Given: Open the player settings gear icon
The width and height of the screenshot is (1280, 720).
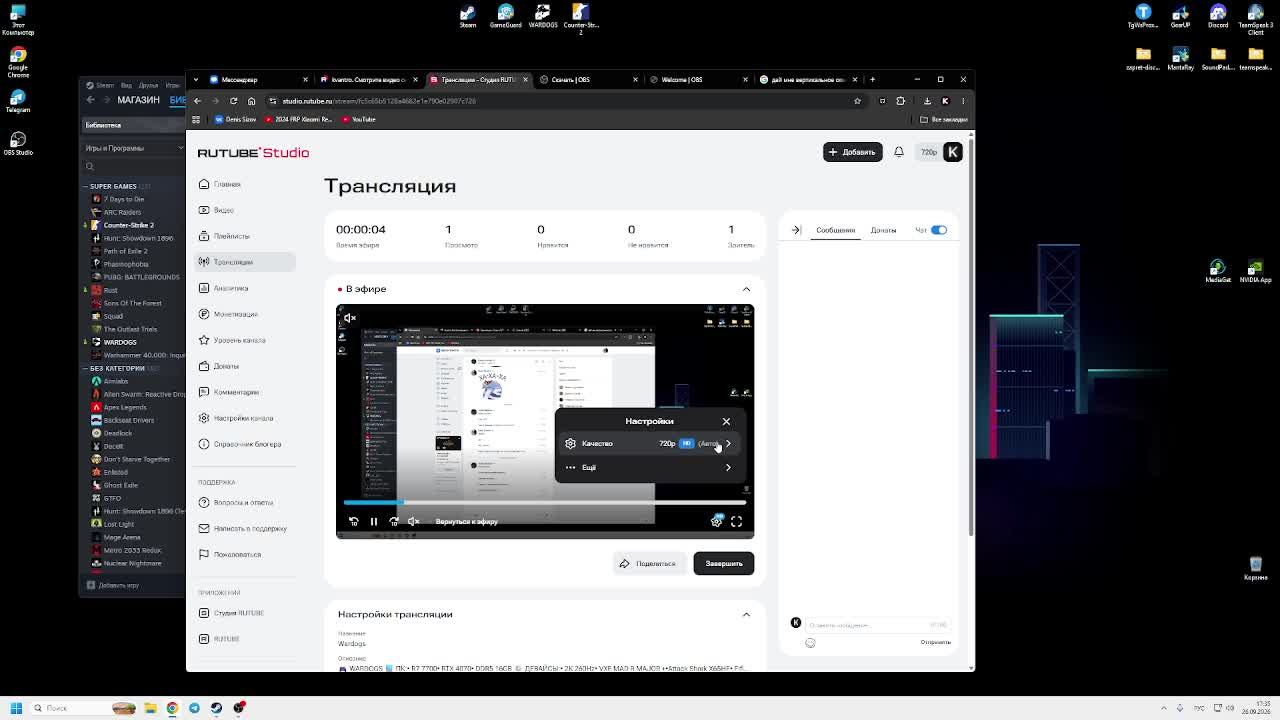Looking at the screenshot, I should [716, 521].
